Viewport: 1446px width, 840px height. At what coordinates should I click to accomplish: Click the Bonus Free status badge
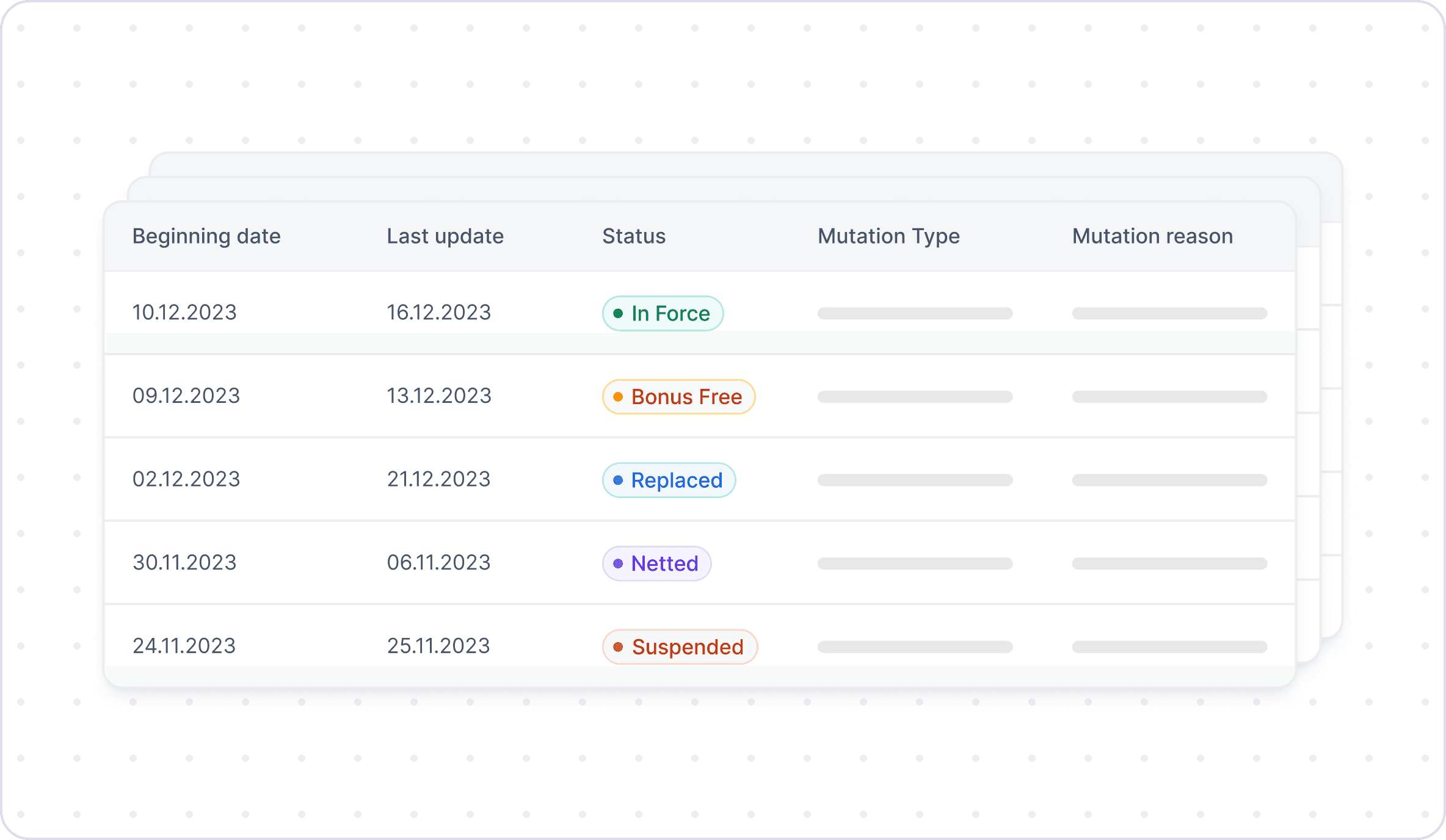[x=678, y=397]
